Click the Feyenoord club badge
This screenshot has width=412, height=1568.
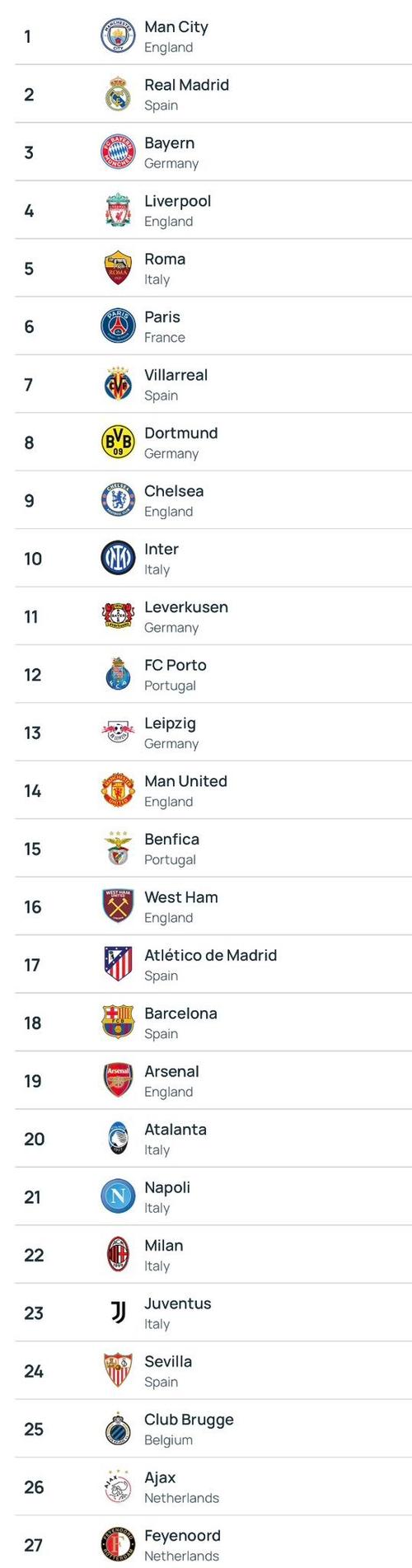point(118,1544)
